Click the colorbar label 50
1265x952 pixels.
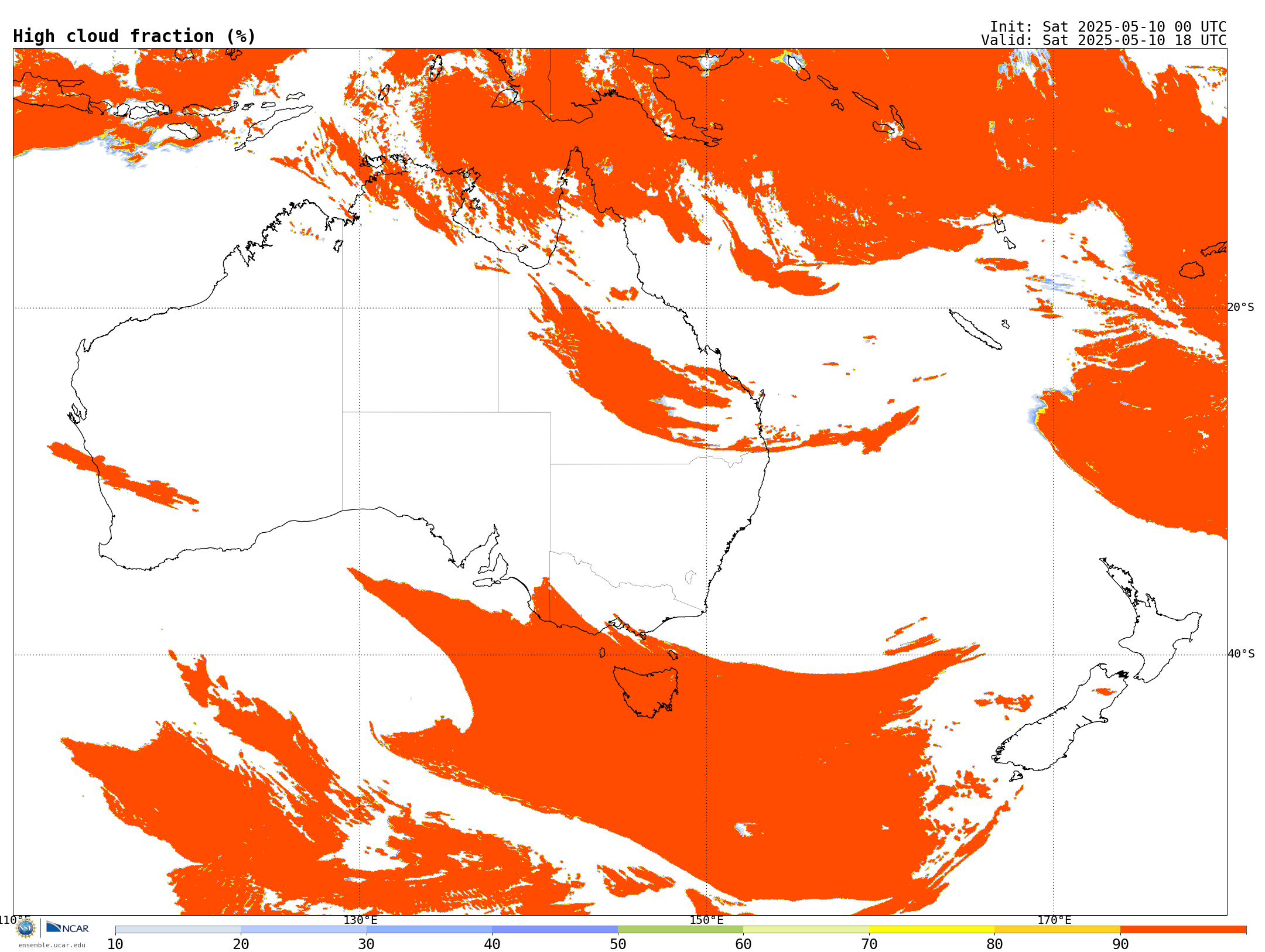pyautogui.click(x=618, y=944)
